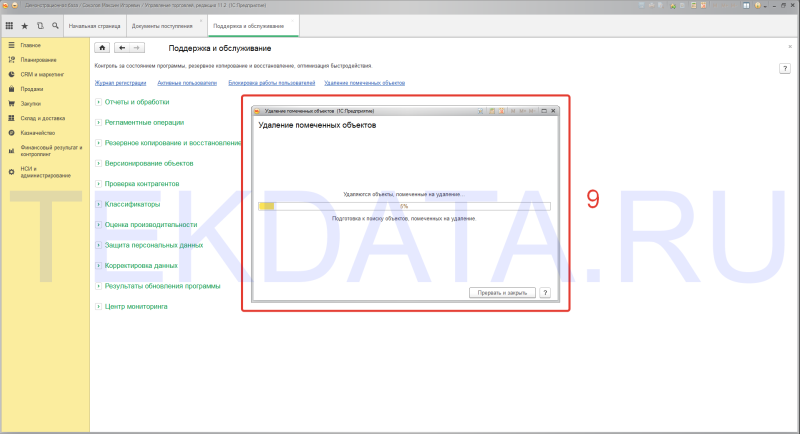Open the sections menu grid icon
This screenshot has width=800, height=434.
[9, 25]
